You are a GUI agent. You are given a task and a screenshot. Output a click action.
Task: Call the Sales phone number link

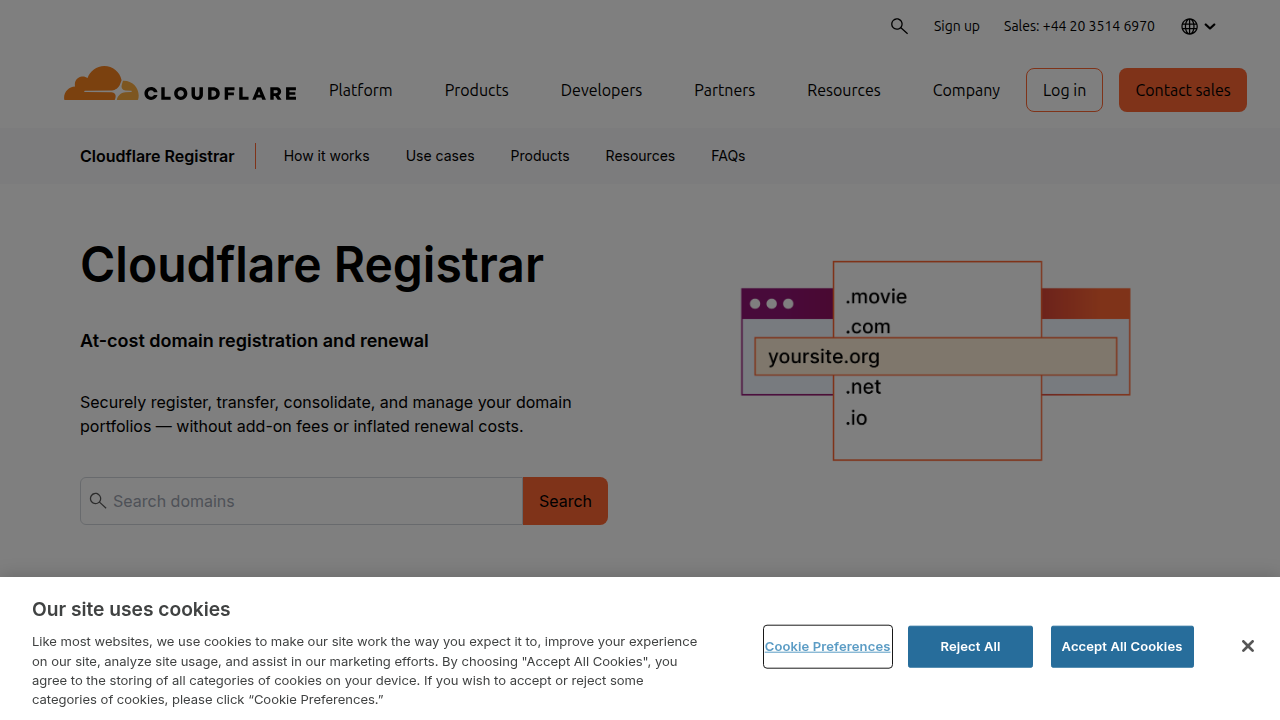click(1079, 26)
